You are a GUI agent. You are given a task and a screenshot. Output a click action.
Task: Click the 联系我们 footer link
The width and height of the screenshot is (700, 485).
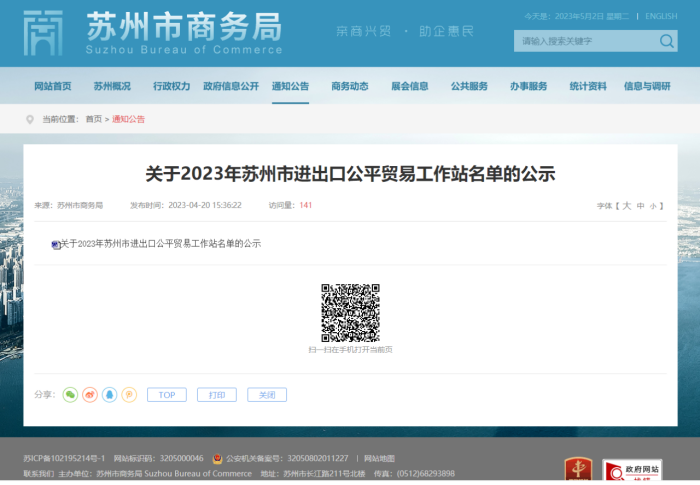(x=39, y=473)
